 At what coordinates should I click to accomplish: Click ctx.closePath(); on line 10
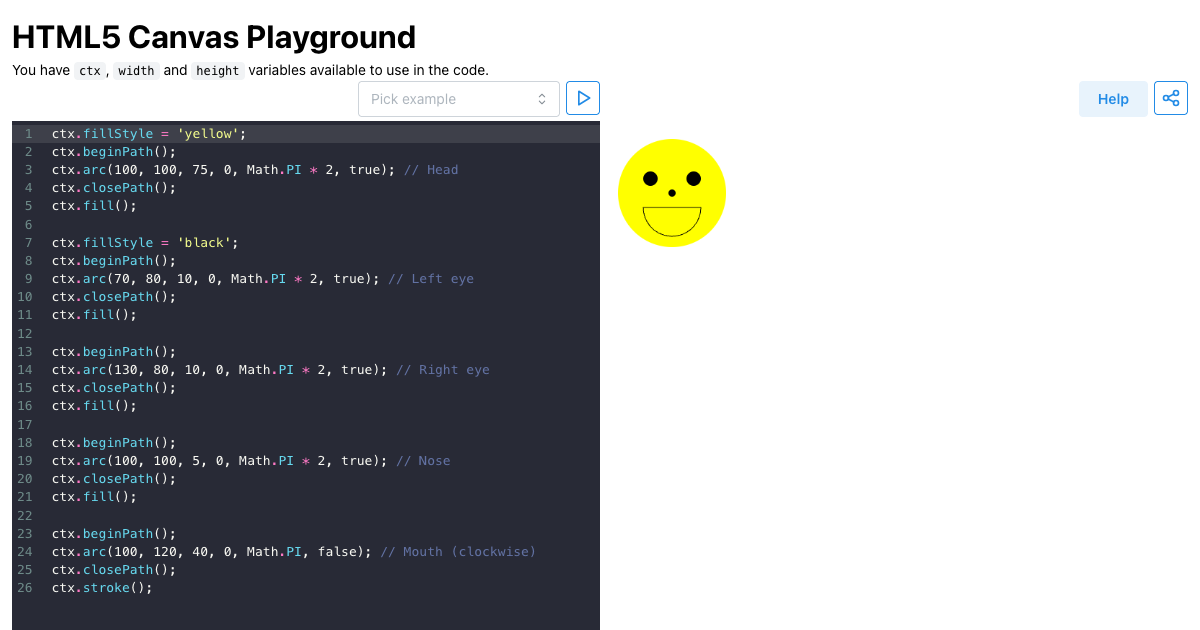tap(114, 297)
